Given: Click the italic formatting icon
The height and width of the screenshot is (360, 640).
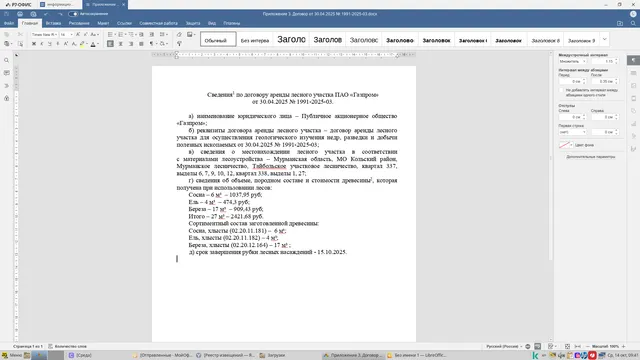Looking at the screenshot, I should [x=42, y=44].
